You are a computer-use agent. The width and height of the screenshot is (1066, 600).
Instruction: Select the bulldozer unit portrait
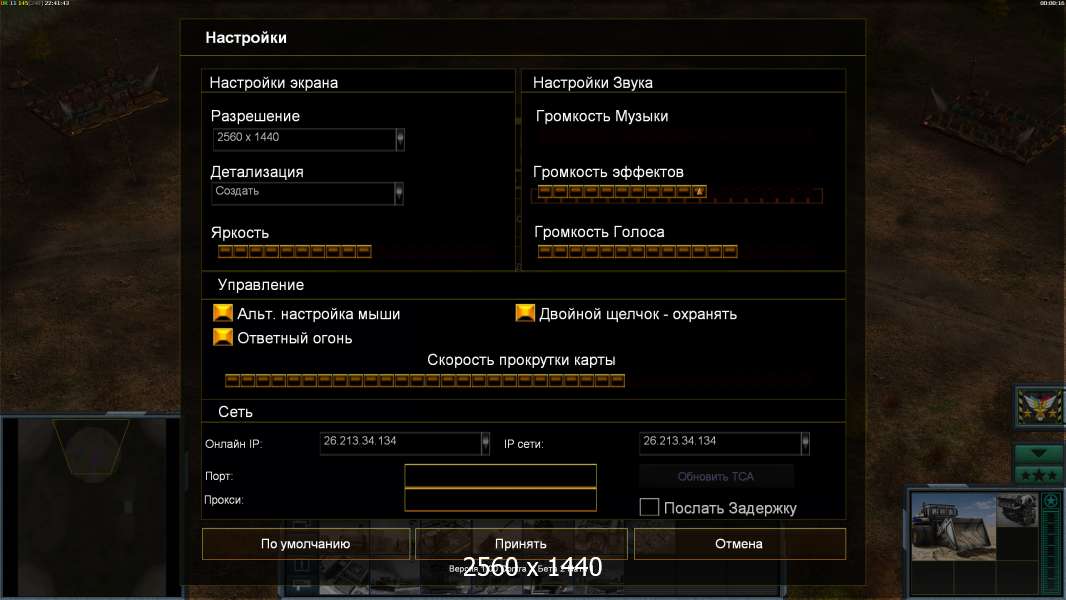click(x=953, y=528)
